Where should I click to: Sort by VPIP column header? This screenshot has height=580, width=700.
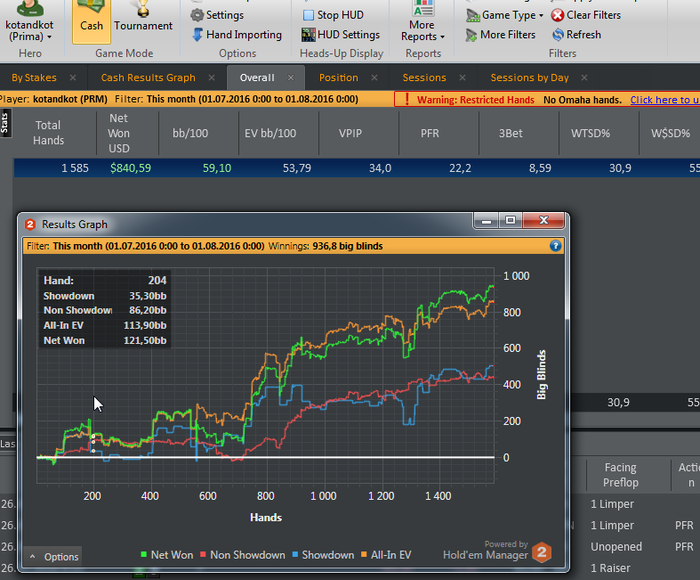click(x=350, y=133)
